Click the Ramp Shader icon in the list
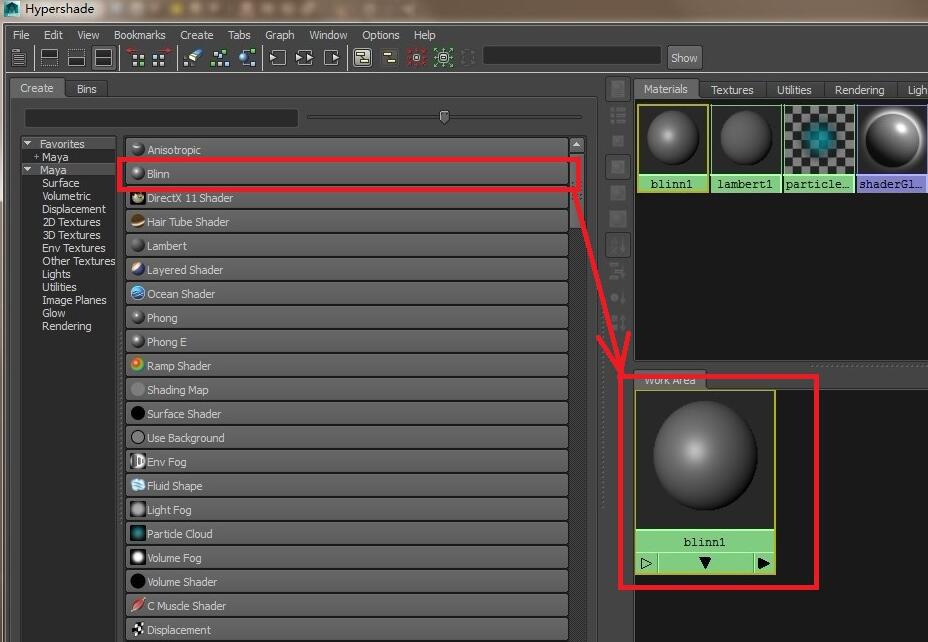928x642 pixels. (138, 366)
